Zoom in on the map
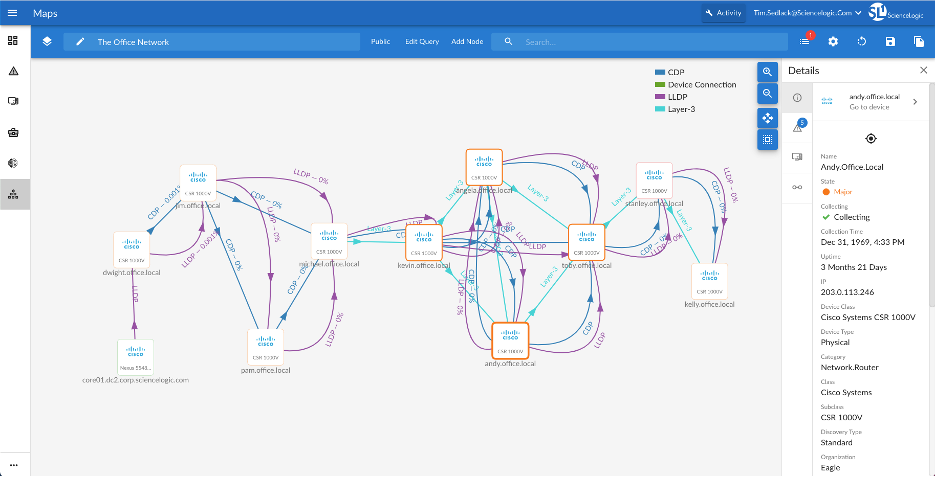Viewport: 936px width, 481px height. click(x=768, y=72)
